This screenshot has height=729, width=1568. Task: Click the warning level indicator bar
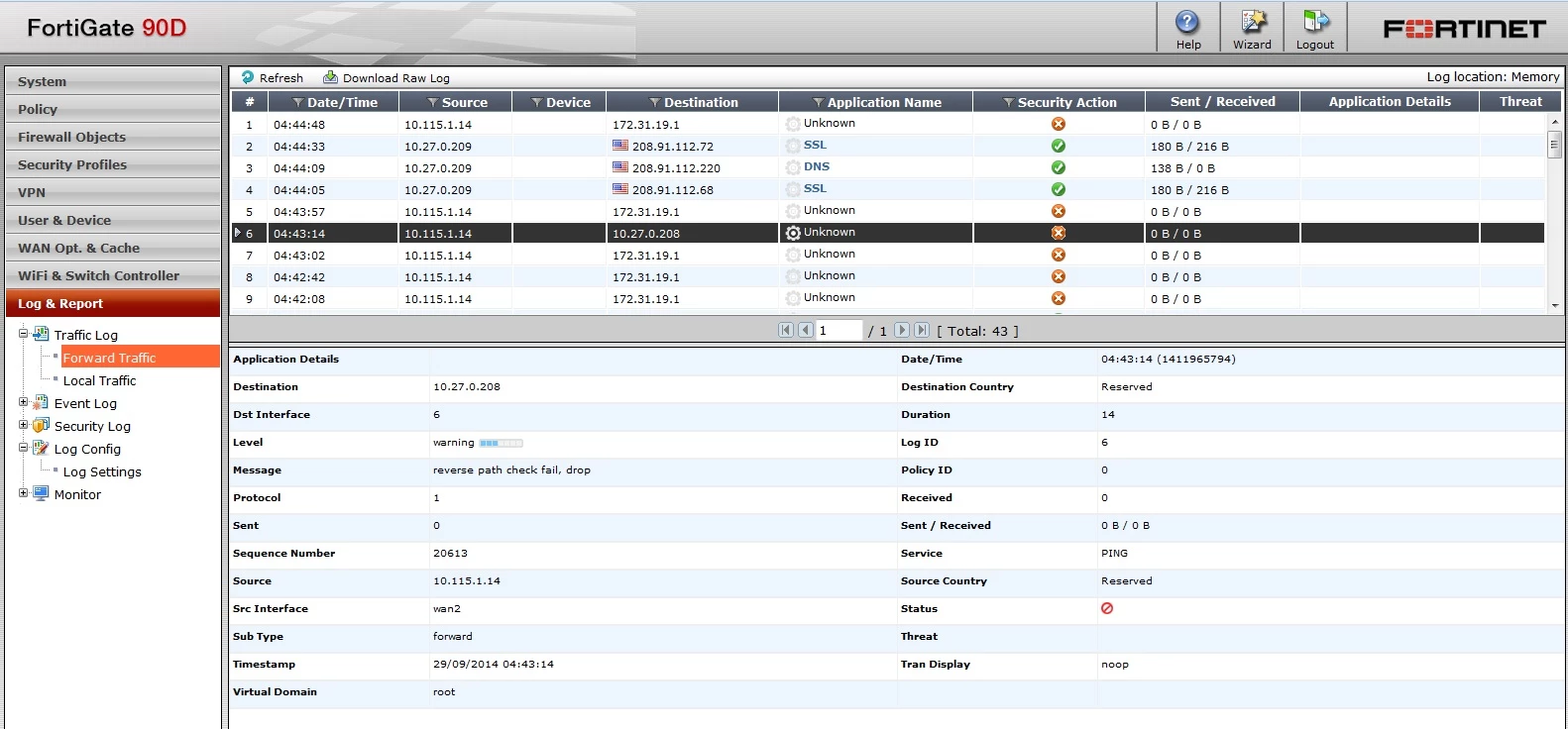501,443
